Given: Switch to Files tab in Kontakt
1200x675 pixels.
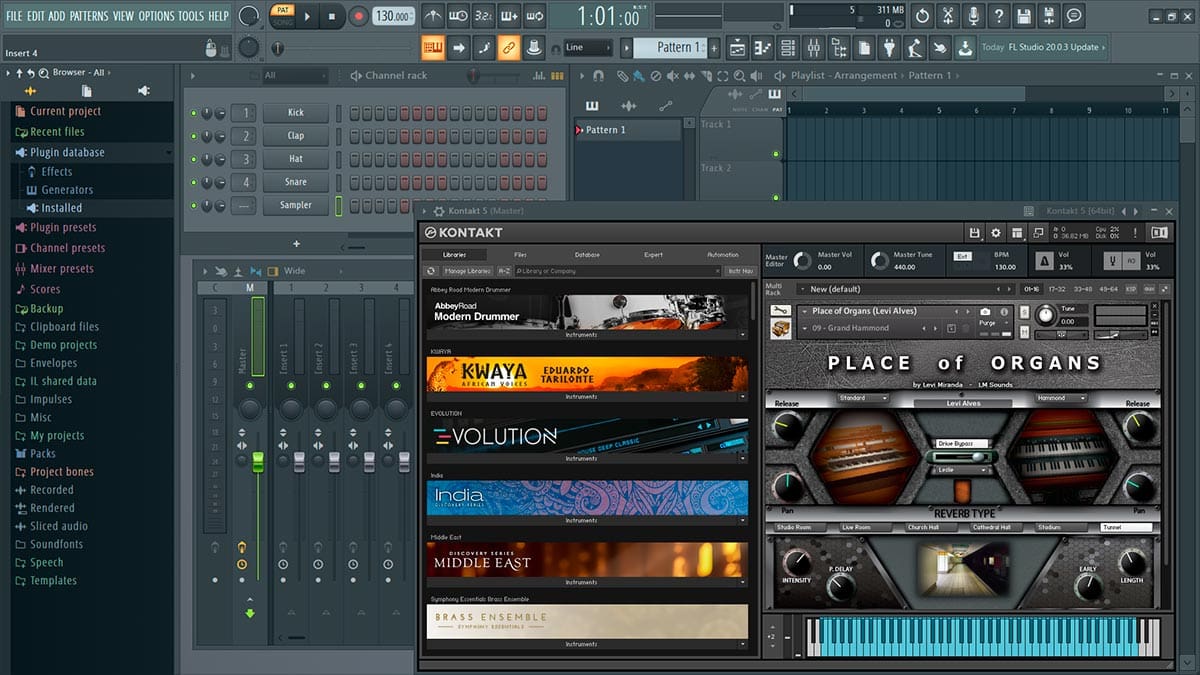Looking at the screenshot, I should [520, 255].
